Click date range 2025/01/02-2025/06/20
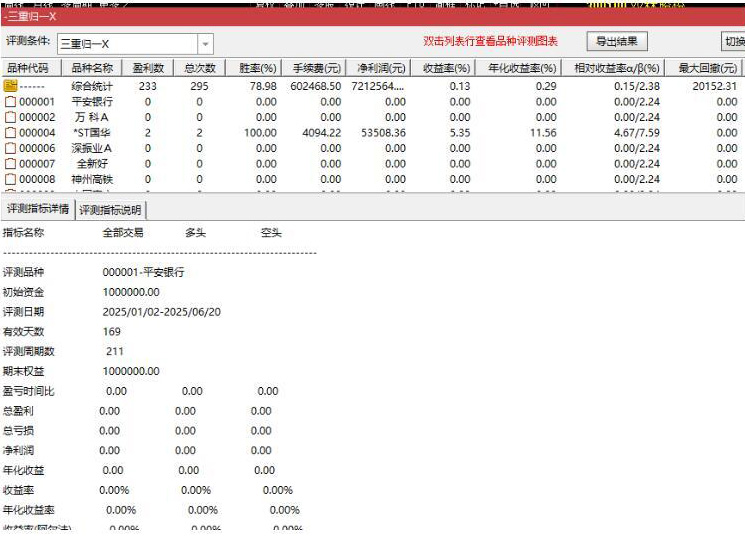745x544 pixels. (x=162, y=312)
